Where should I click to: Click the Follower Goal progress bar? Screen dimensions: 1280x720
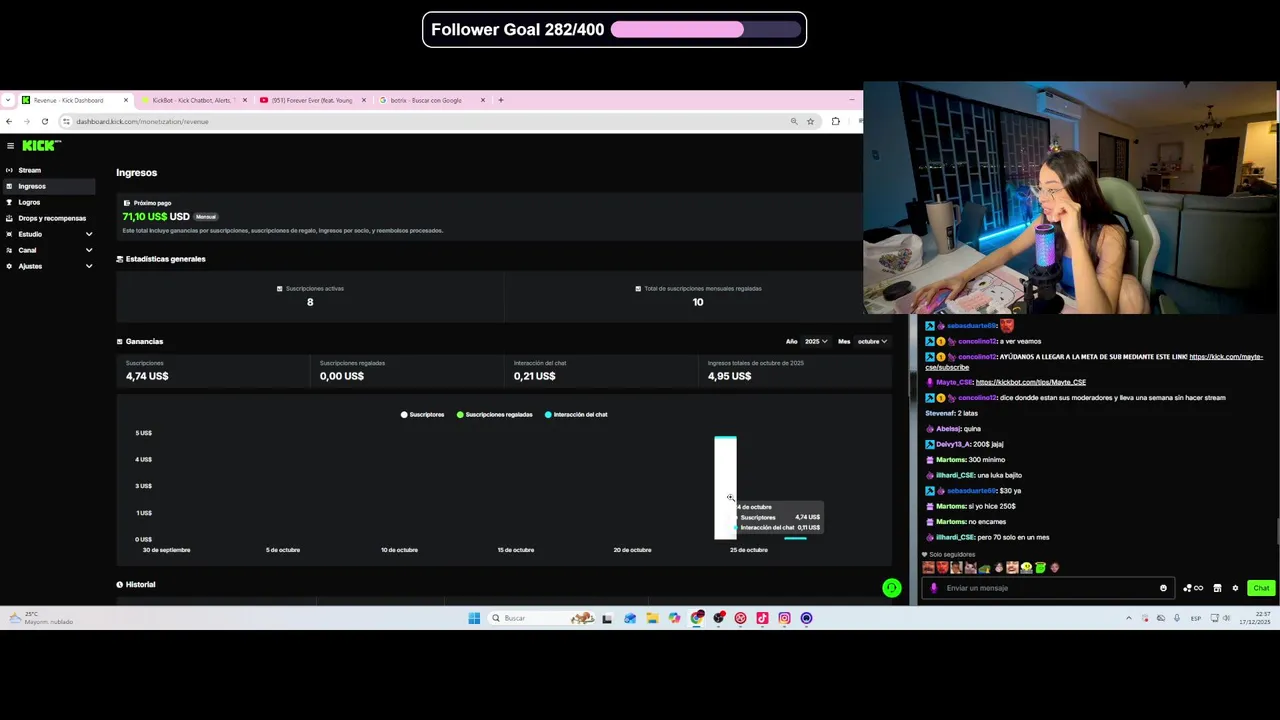pos(706,30)
